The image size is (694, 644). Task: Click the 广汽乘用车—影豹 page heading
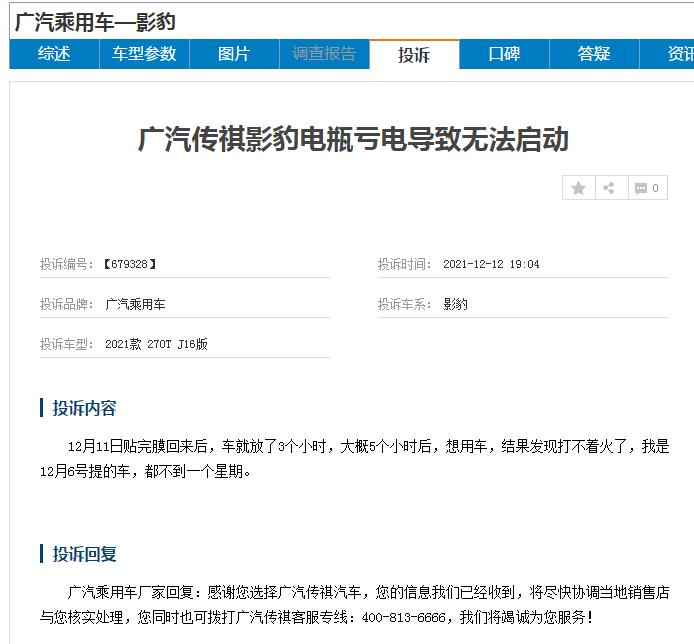[x=95, y=22]
